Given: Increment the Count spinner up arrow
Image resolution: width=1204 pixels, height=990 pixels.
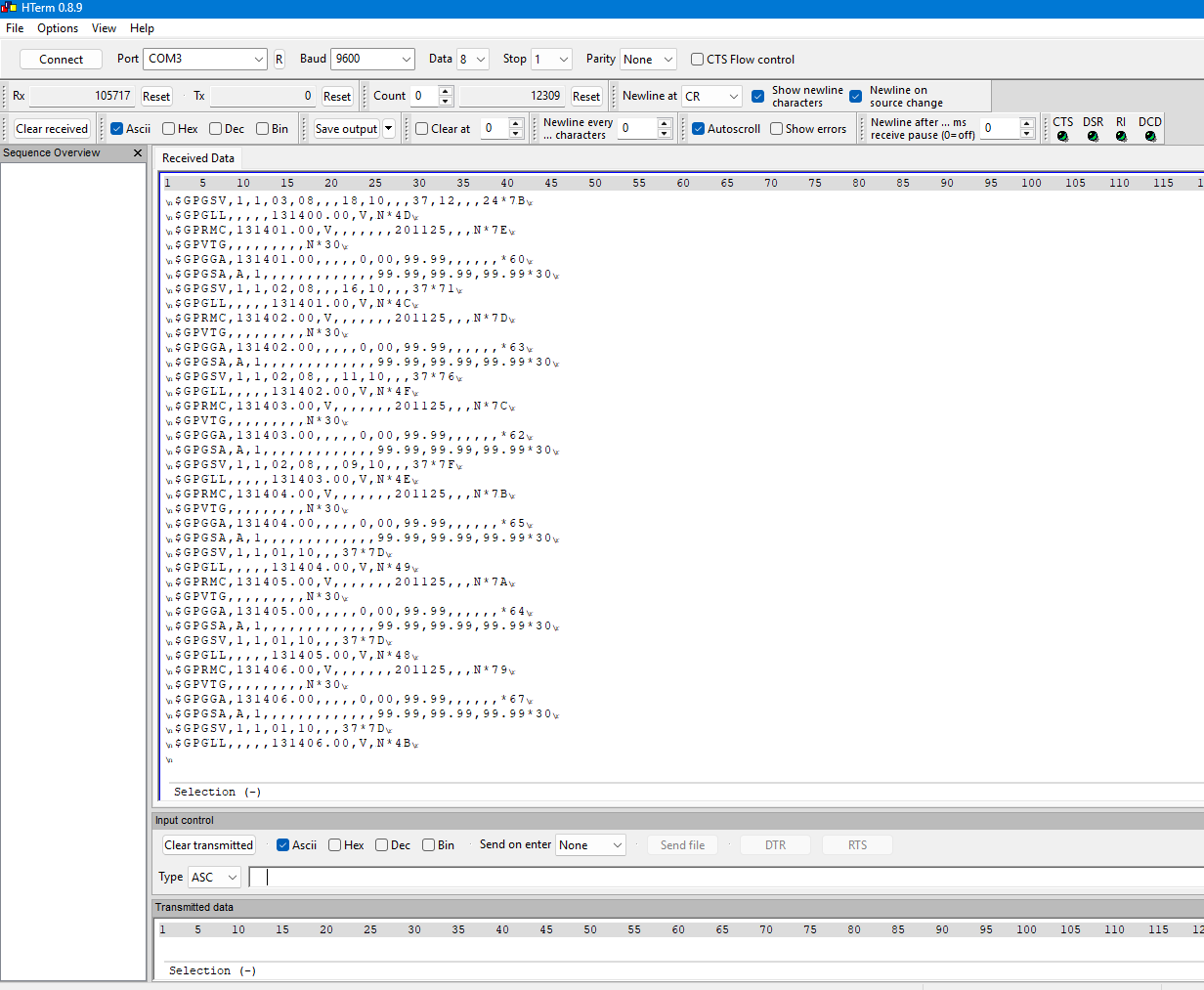Looking at the screenshot, I should click(446, 91).
